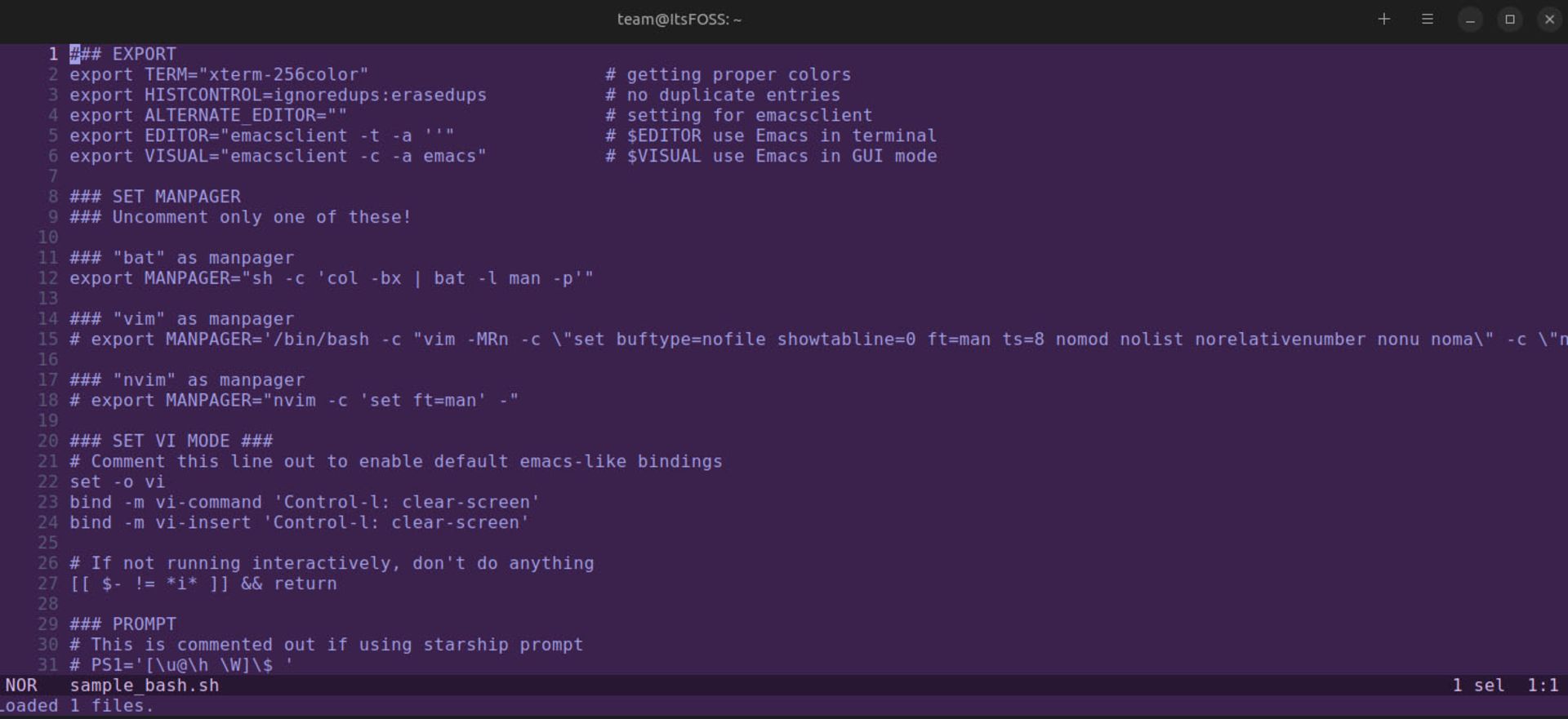Screen dimensions: 1568x719
Task: Maximize the terminal window
Action: click(1510, 19)
